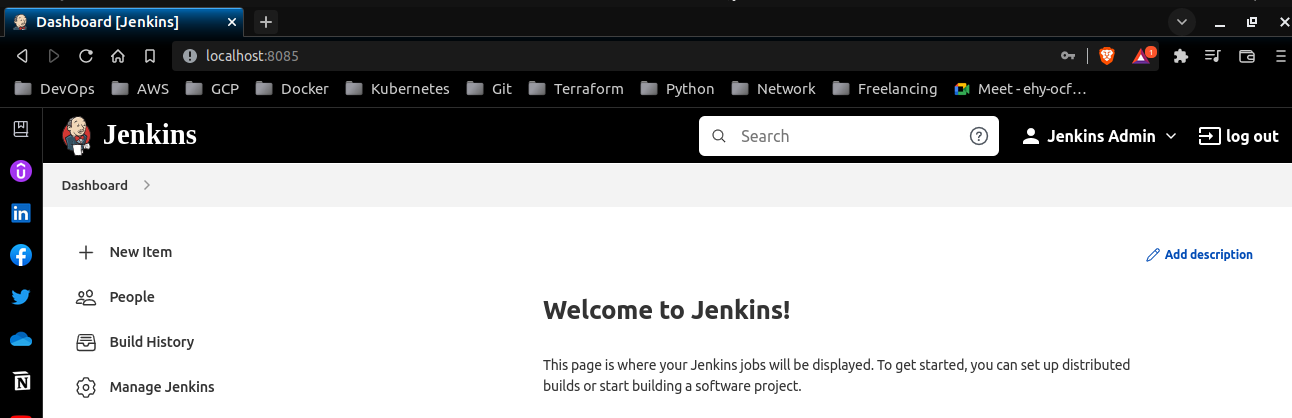The image size is (1292, 418).
Task: Click the saved password key icon
Action: click(1068, 56)
